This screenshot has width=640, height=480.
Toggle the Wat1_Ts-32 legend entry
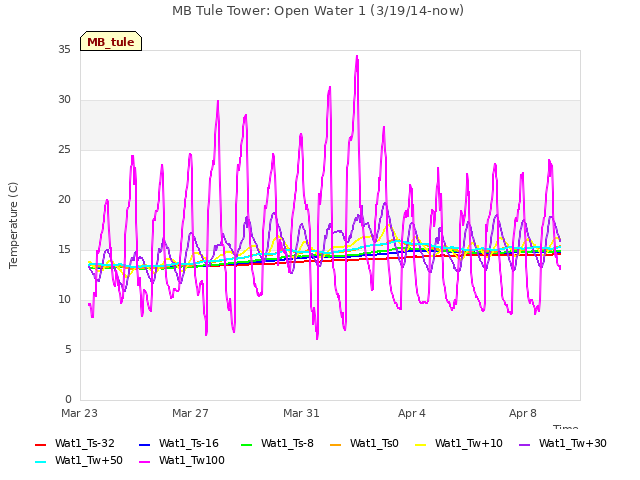75,443
